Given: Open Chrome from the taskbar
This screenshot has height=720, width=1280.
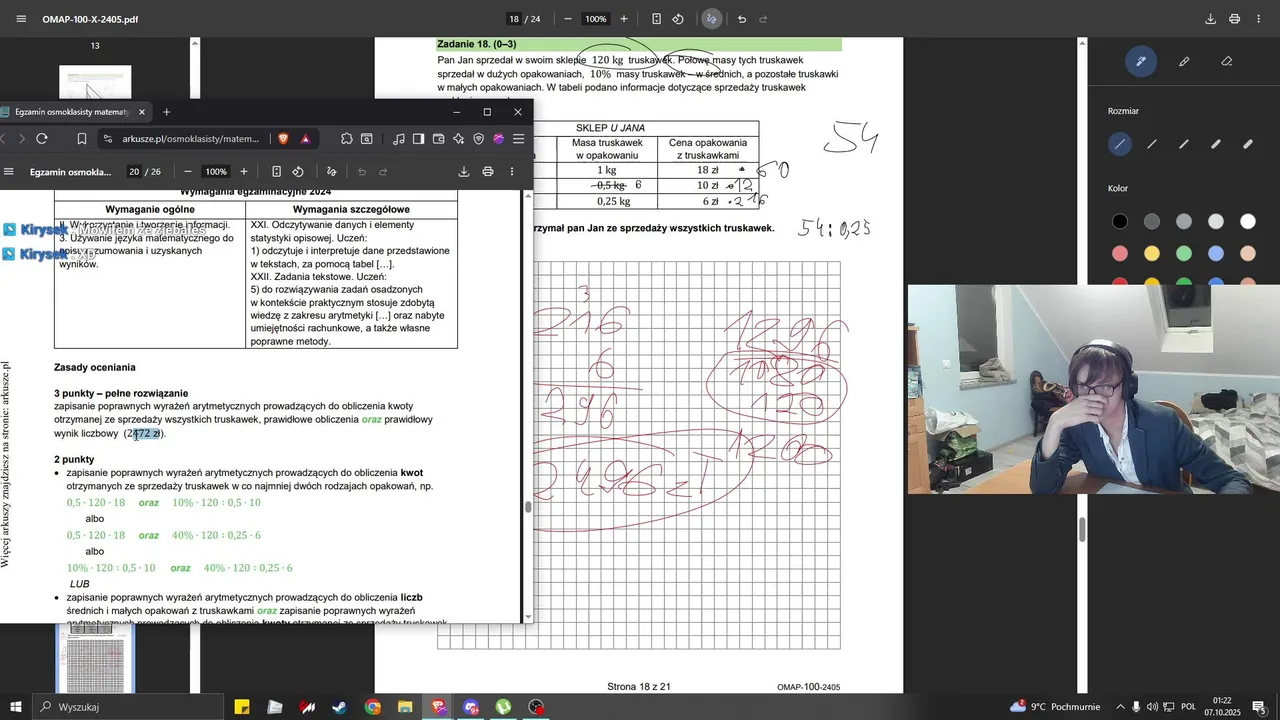Looking at the screenshot, I should click(x=373, y=707).
